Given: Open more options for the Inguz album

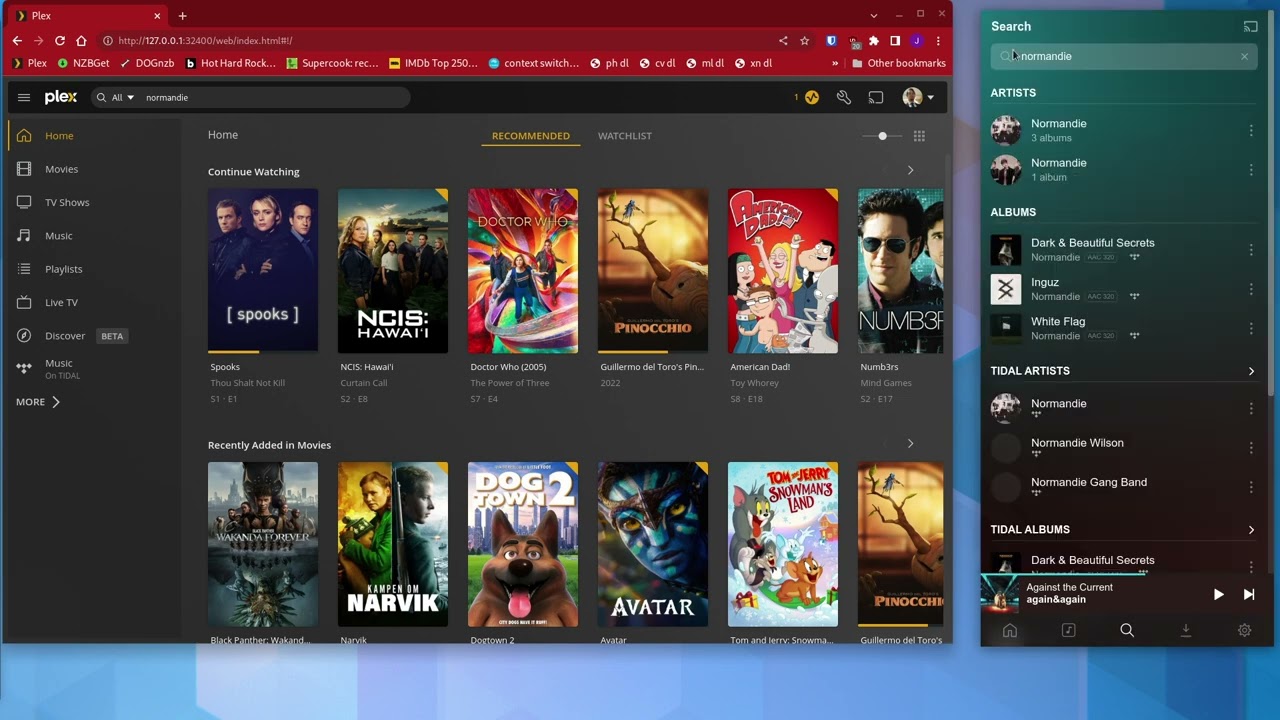Looking at the screenshot, I should point(1251,289).
